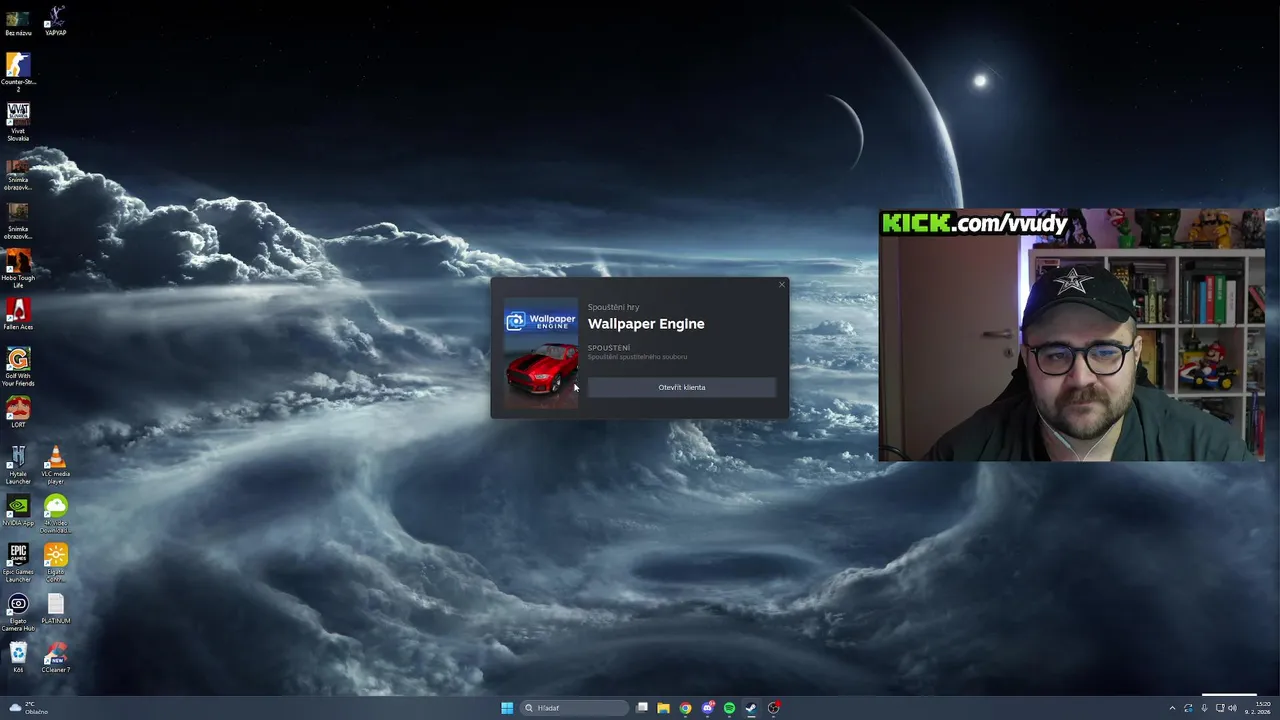Select the NVIDIA App desktop icon
This screenshot has height=720, width=1280.
pyautogui.click(x=18, y=511)
